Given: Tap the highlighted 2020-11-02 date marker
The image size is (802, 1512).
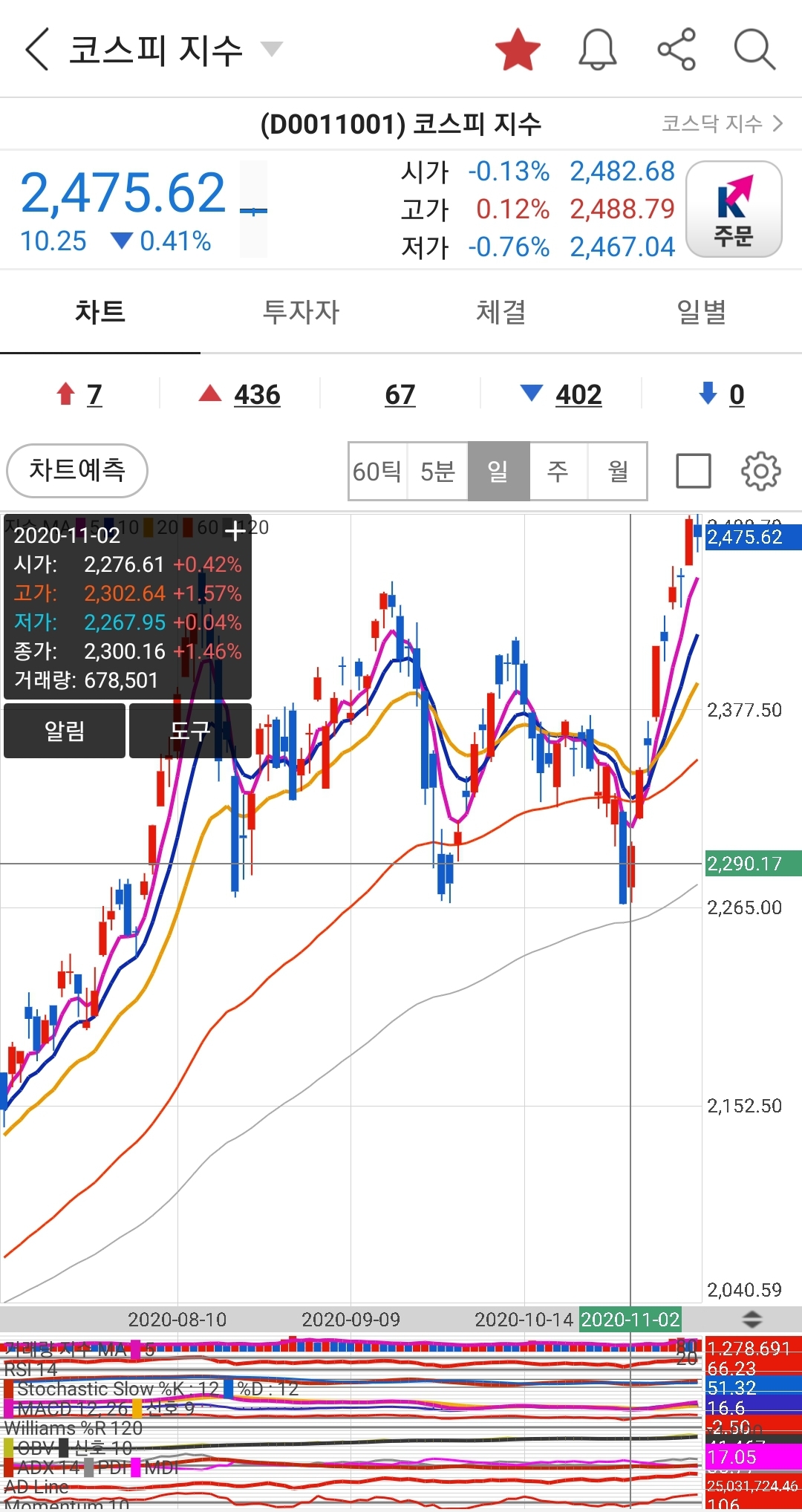Looking at the screenshot, I should pyautogui.click(x=630, y=1319).
